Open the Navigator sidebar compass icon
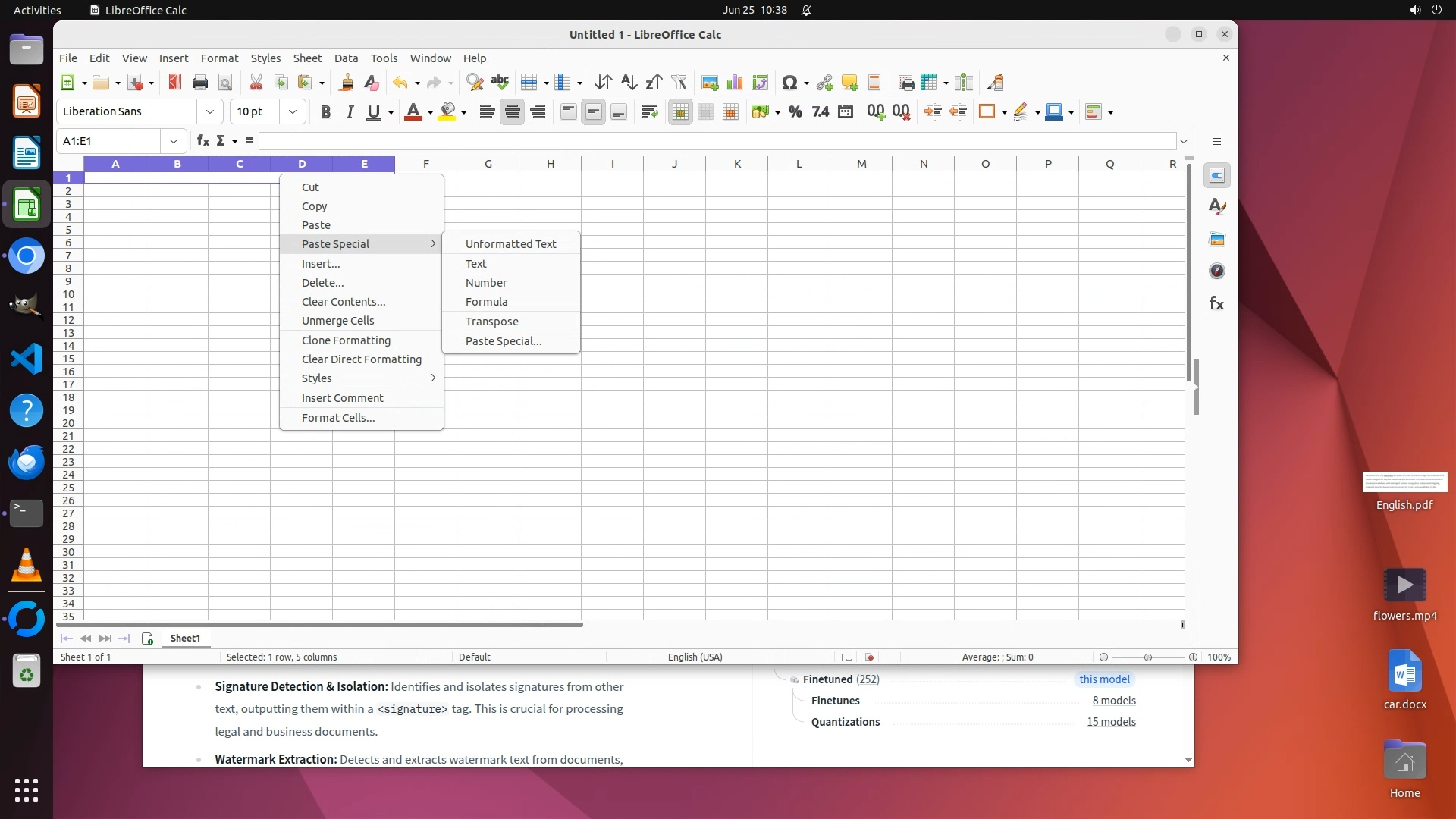1456x819 pixels. (x=1217, y=271)
